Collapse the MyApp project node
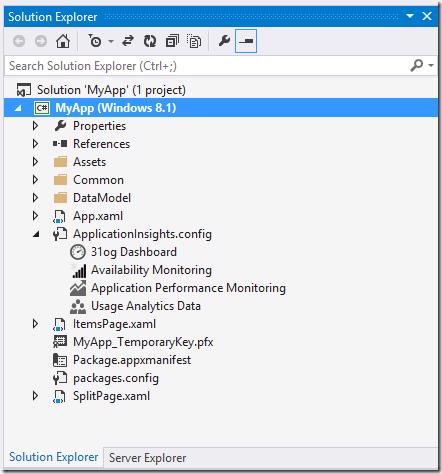This screenshot has width=442, height=474. click(18, 108)
